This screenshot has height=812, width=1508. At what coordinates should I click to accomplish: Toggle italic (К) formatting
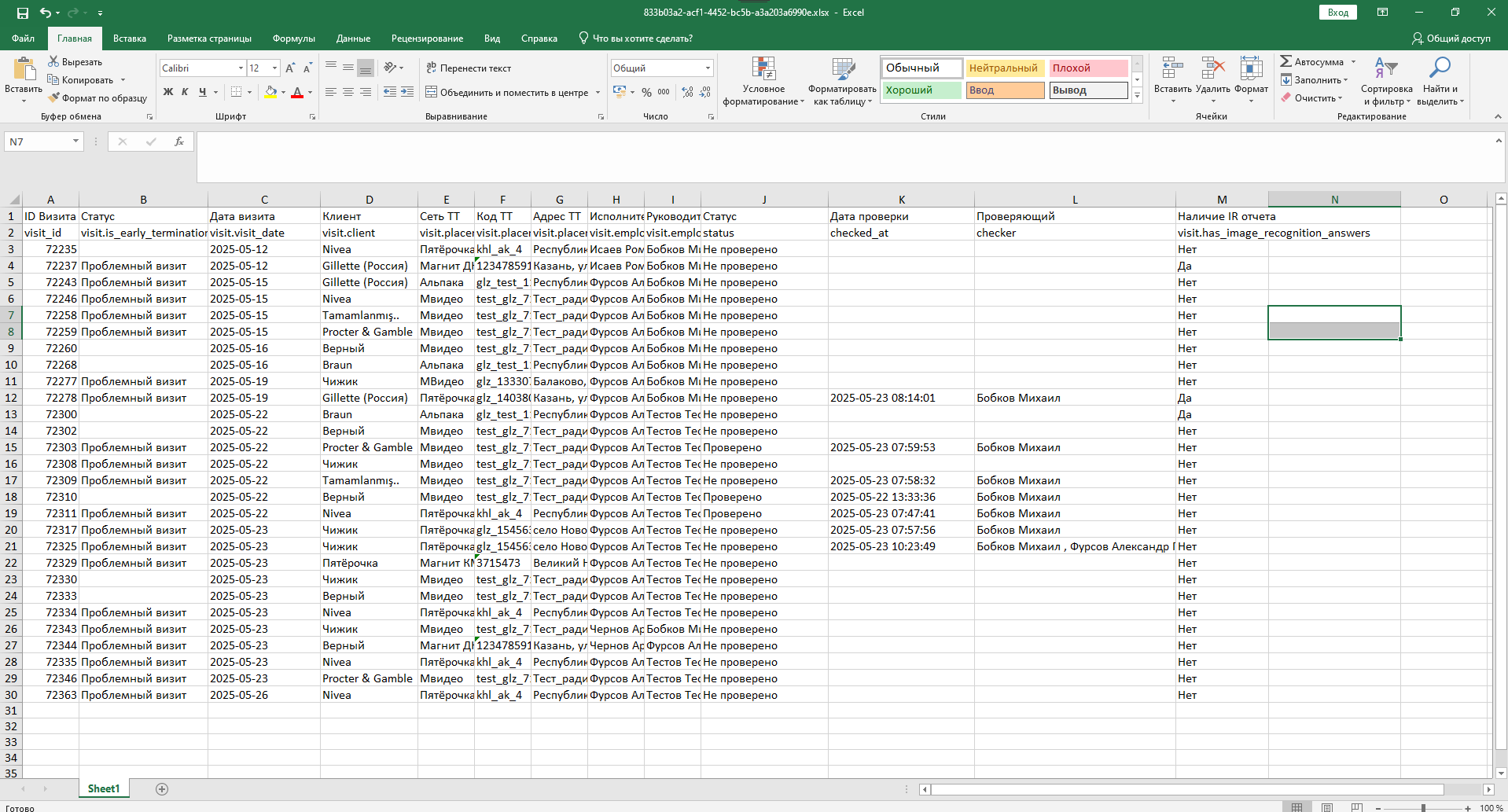185,92
